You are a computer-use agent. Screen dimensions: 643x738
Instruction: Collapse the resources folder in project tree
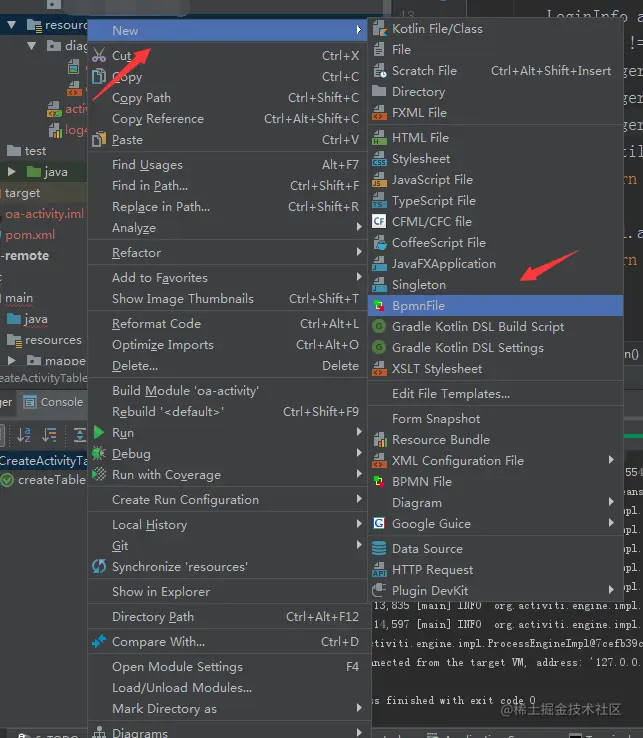pos(12,24)
